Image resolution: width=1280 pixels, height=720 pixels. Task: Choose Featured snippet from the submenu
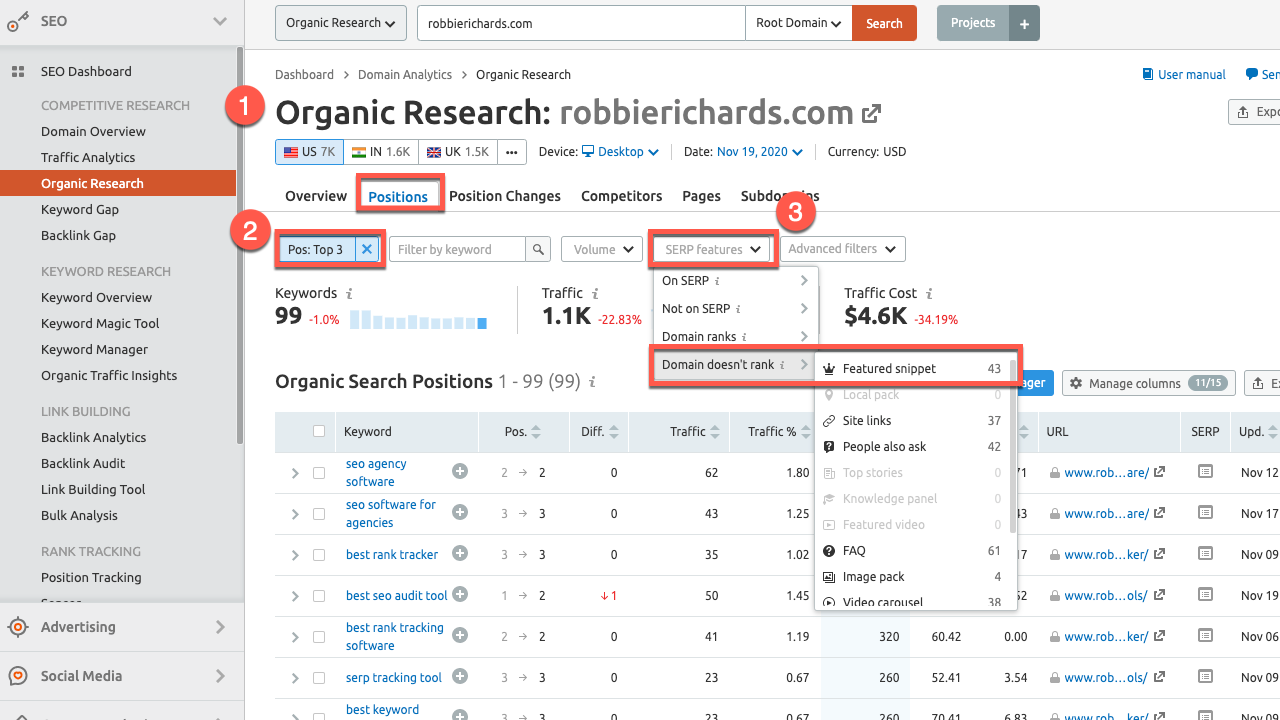(889, 369)
